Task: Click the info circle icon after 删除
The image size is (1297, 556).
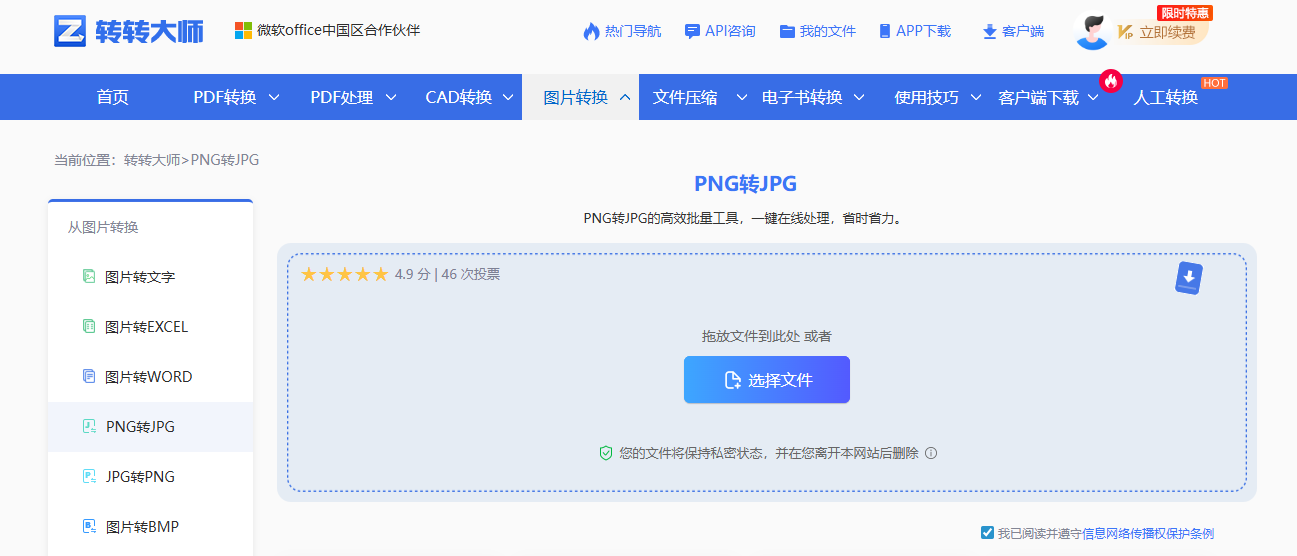Action: coord(931,453)
